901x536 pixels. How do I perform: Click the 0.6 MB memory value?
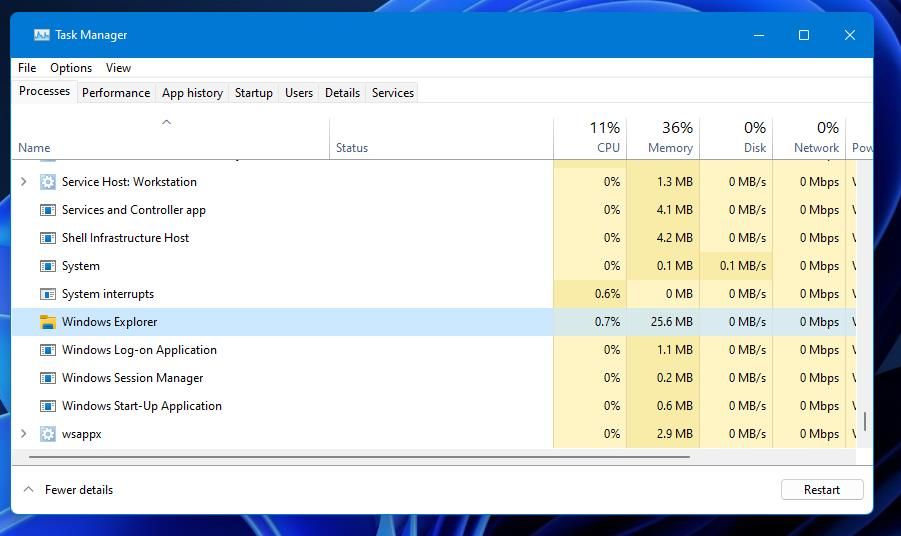pyautogui.click(x=674, y=406)
